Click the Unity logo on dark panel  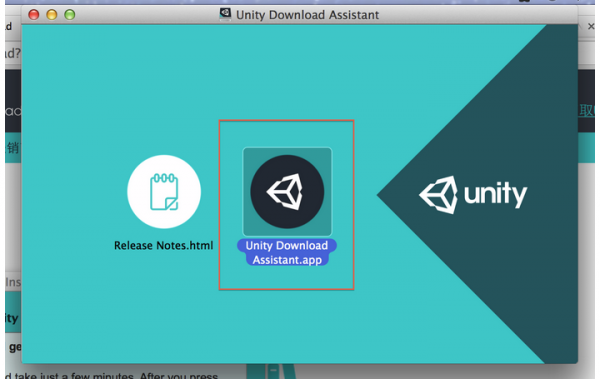coord(473,194)
